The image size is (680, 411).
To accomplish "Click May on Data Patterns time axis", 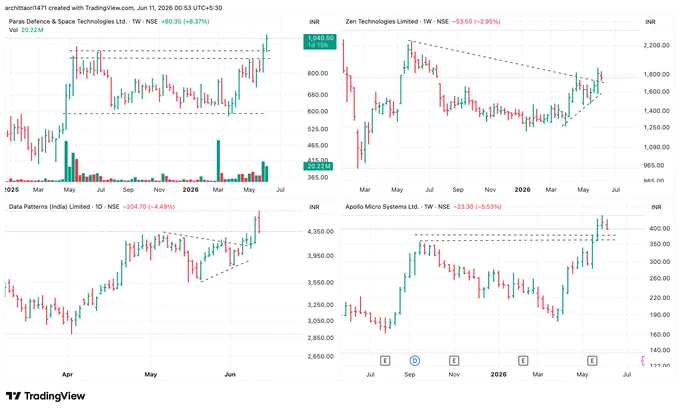I will (150, 374).
